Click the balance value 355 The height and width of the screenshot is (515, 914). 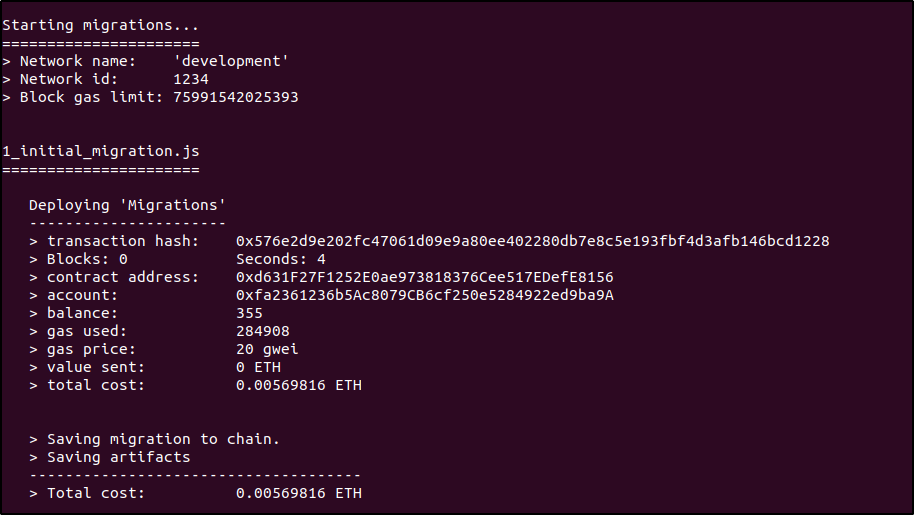click(x=249, y=313)
